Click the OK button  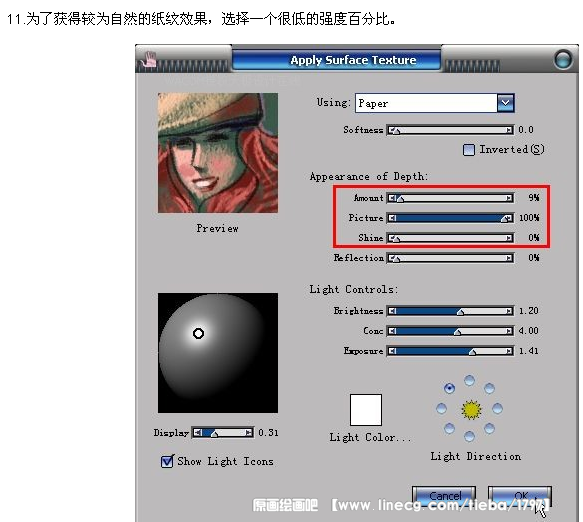pyautogui.click(x=520, y=496)
